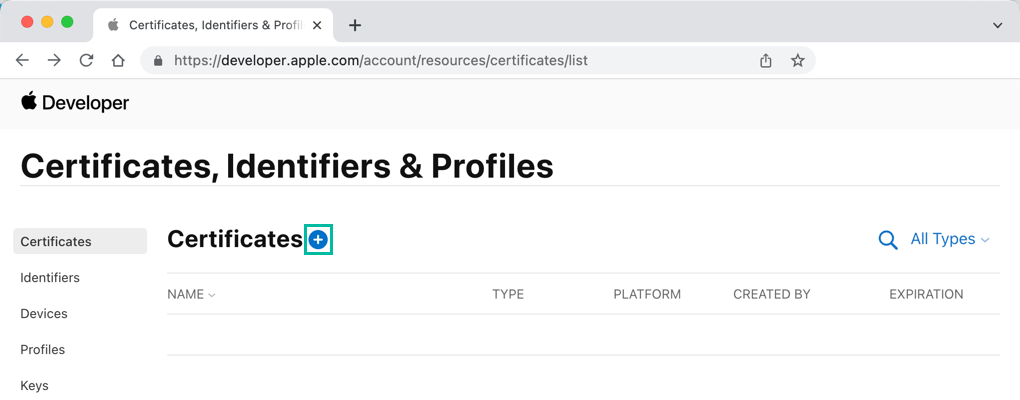1020x400 pixels.
Task: Open a new tab with the plus button
Action: point(355,25)
